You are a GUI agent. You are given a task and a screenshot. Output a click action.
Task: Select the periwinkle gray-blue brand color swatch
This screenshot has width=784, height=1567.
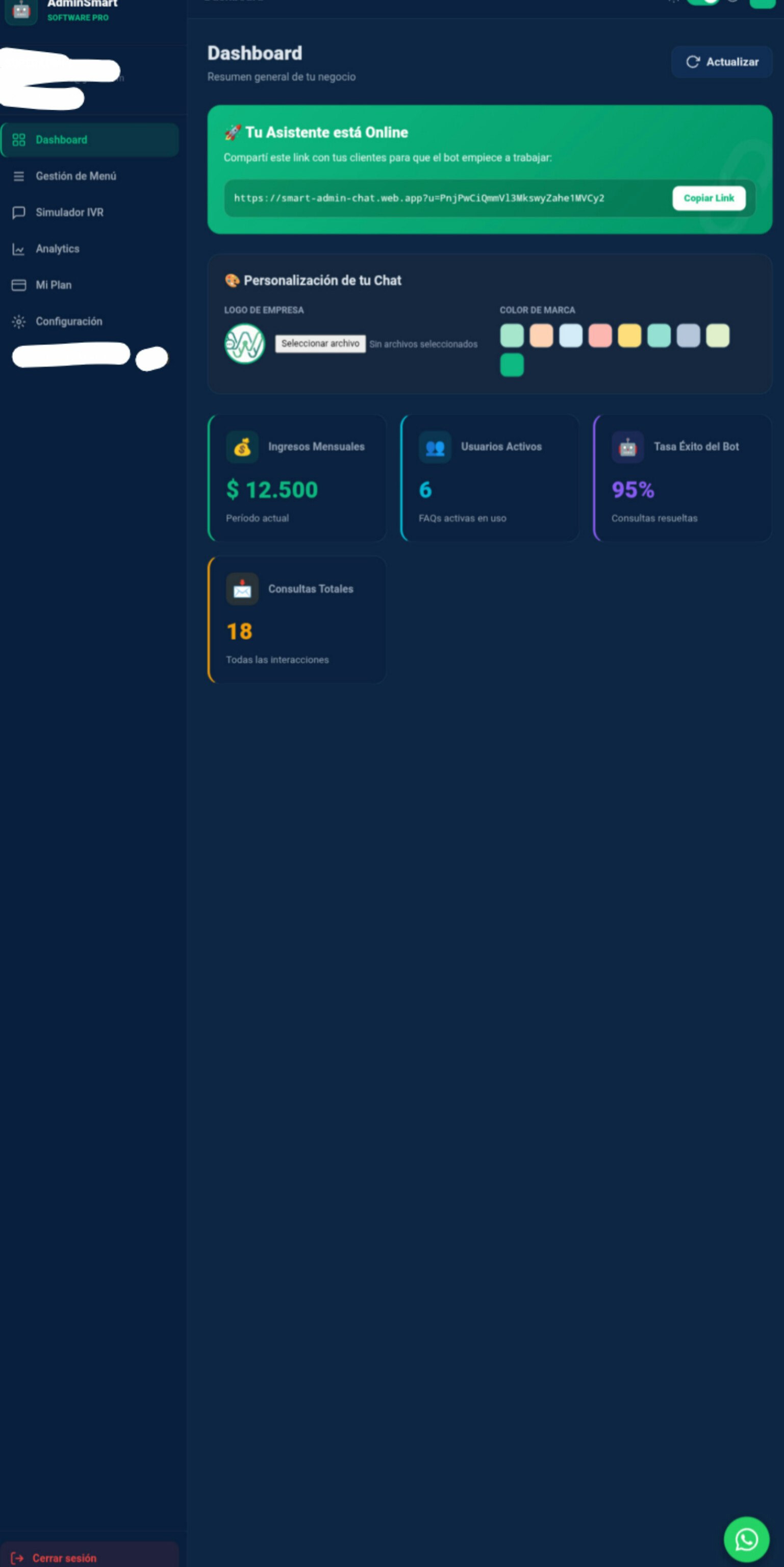click(688, 336)
